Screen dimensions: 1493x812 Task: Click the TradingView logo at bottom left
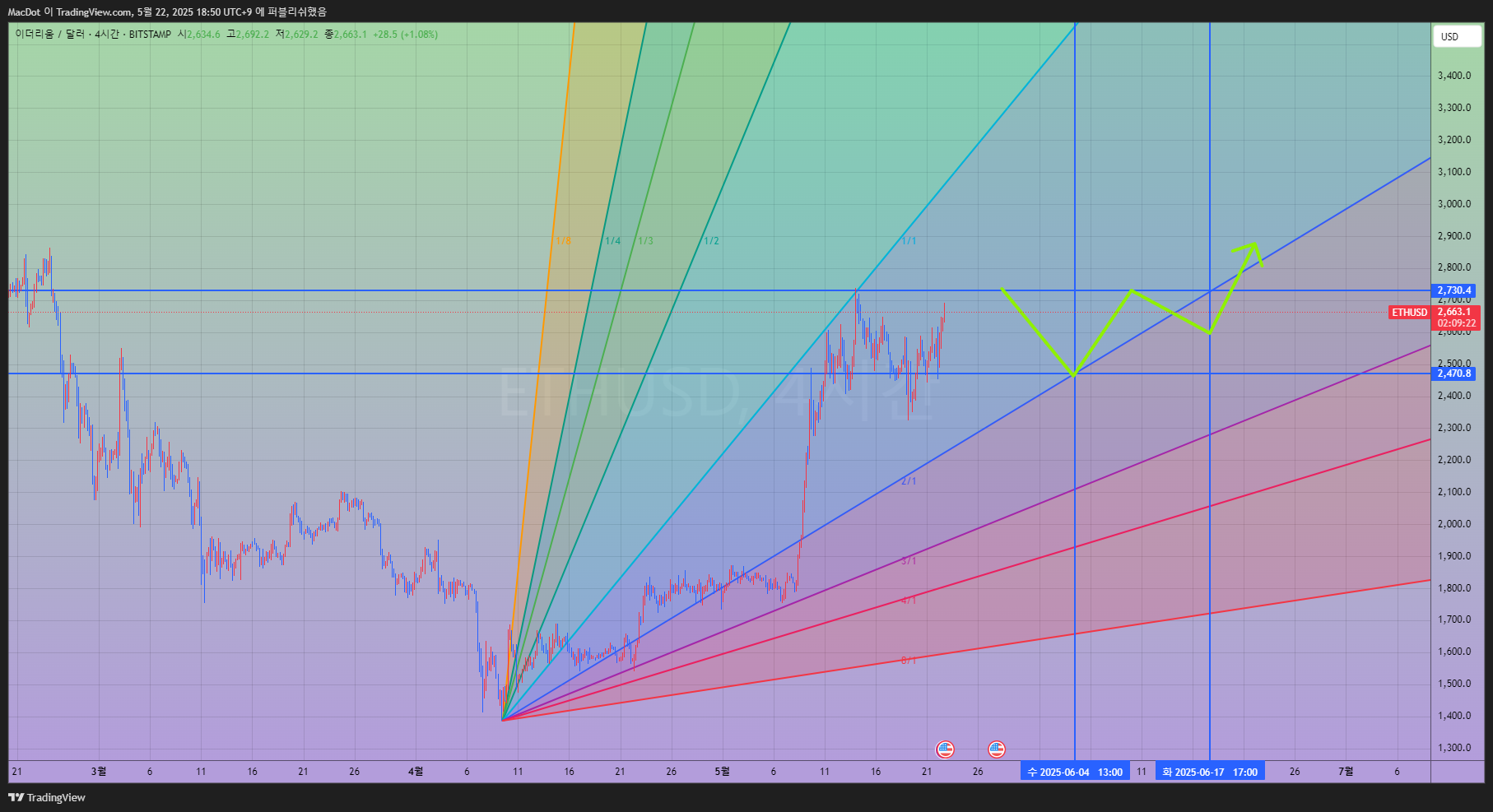(x=47, y=797)
